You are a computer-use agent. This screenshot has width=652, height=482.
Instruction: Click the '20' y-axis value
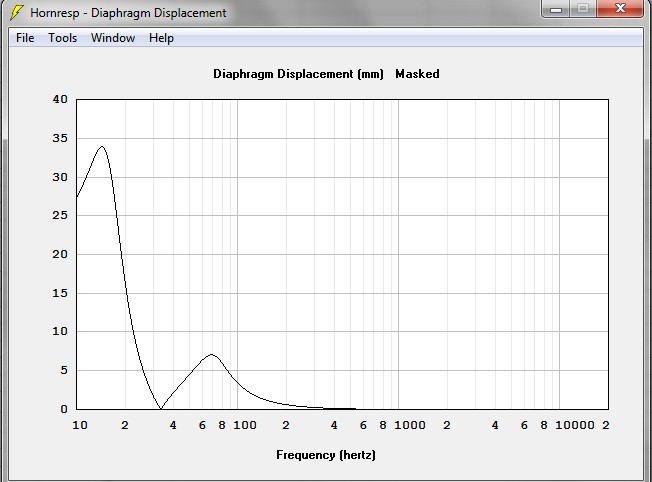[x=60, y=254]
